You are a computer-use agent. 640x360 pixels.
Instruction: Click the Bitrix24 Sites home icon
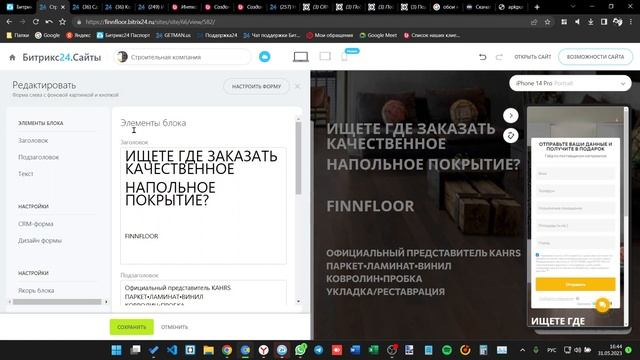pos(12,58)
